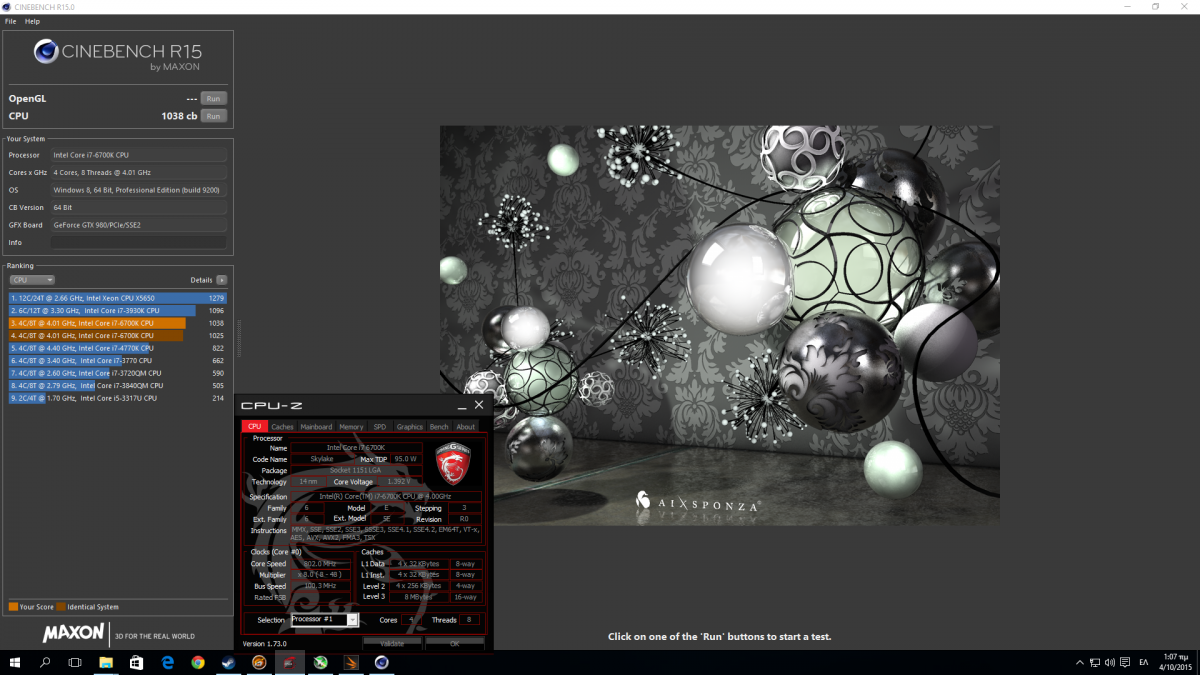Click the Show Desktop taskbar edge button
The image size is (1200, 675).
(1197, 662)
